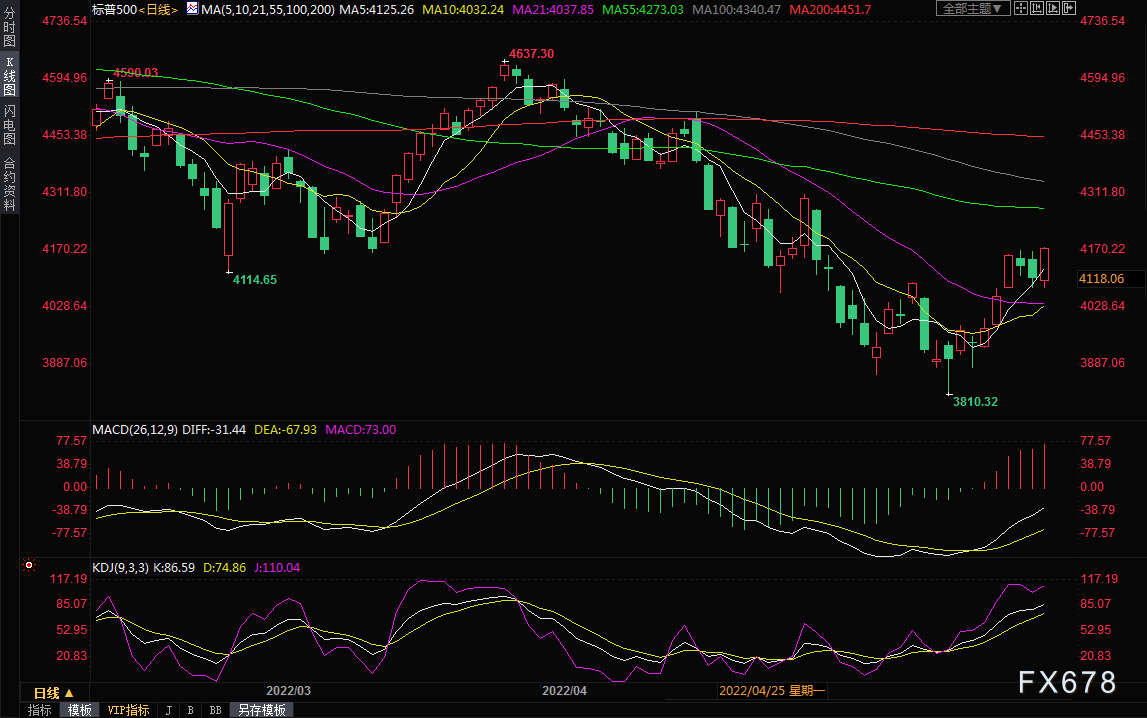This screenshot has height=718, width=1147.
Task: Select the MA21:4037.85 legend value
Action: click(553, 10)
